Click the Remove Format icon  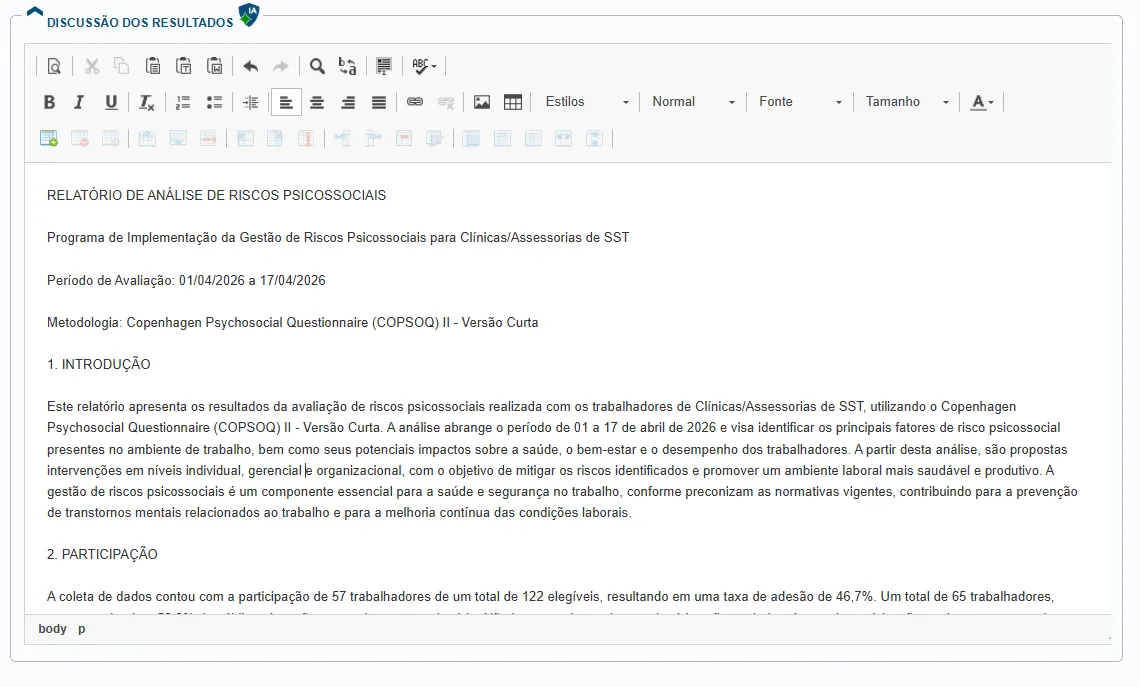pyautogui.click(x=146, y=103)
